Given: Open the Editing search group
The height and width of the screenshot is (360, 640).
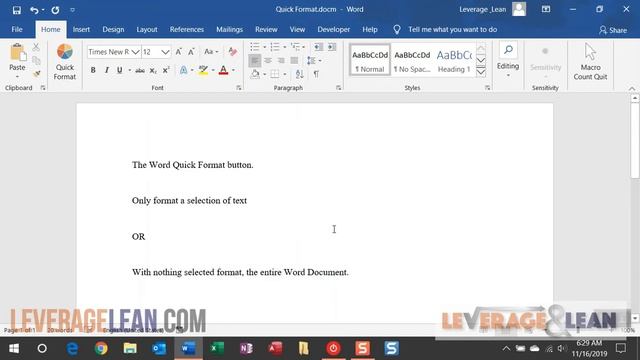Looking at the screenshot, I should click(508, 60).
